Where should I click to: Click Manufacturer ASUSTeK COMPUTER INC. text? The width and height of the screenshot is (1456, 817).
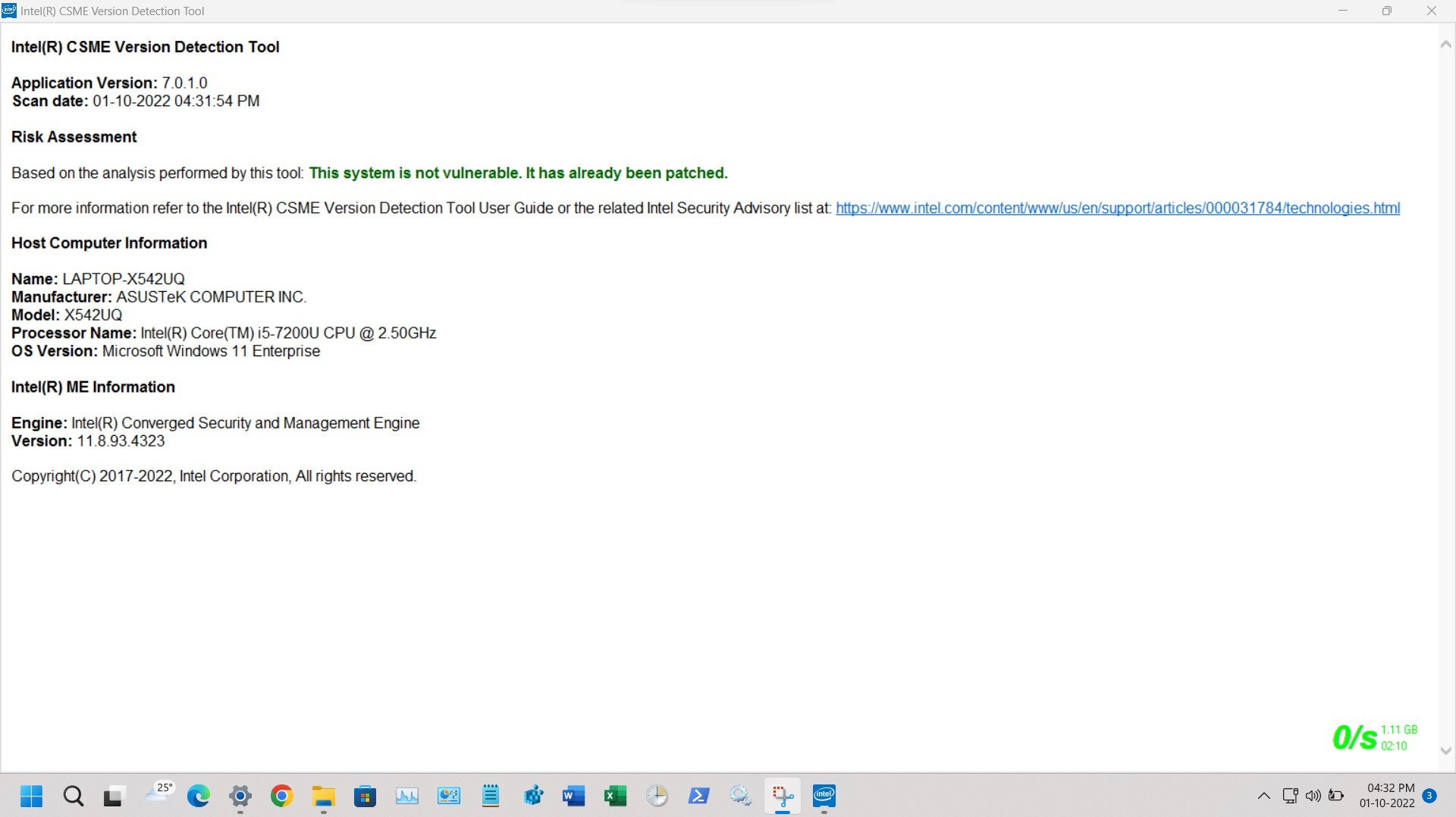pyautogui.click(x=159, y=297)
